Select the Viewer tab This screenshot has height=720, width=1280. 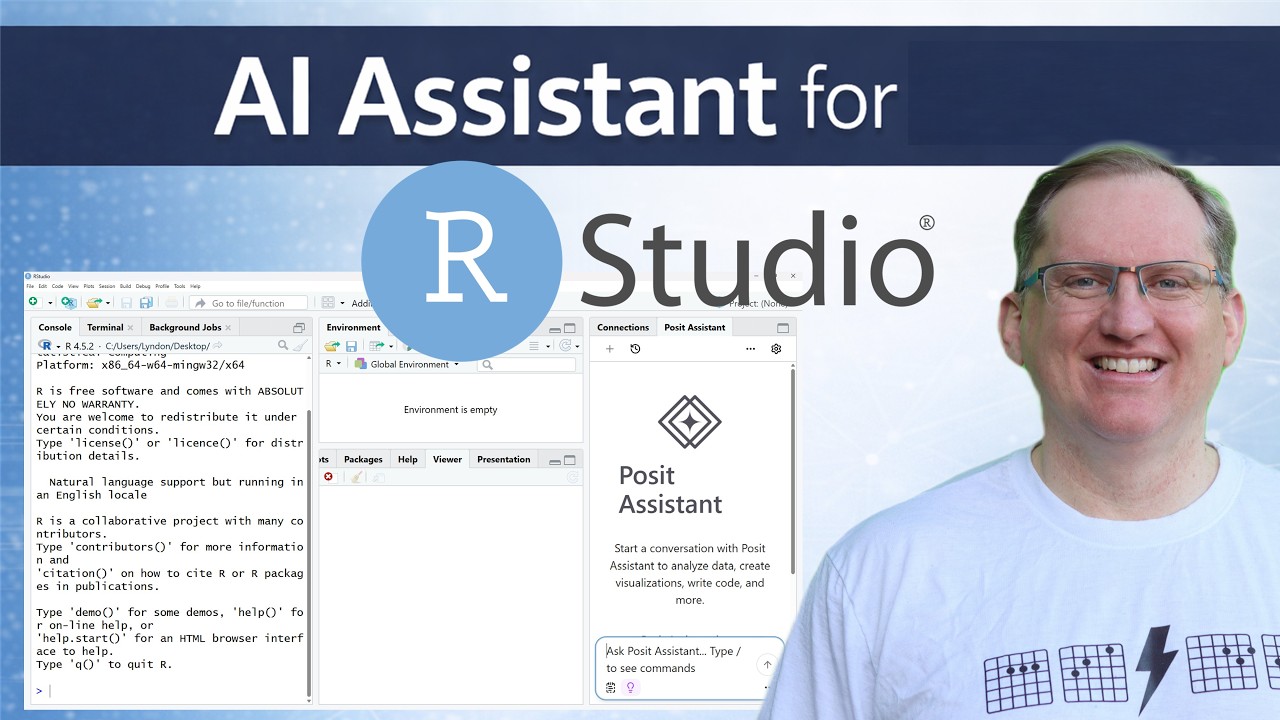[x=447, y=459]
